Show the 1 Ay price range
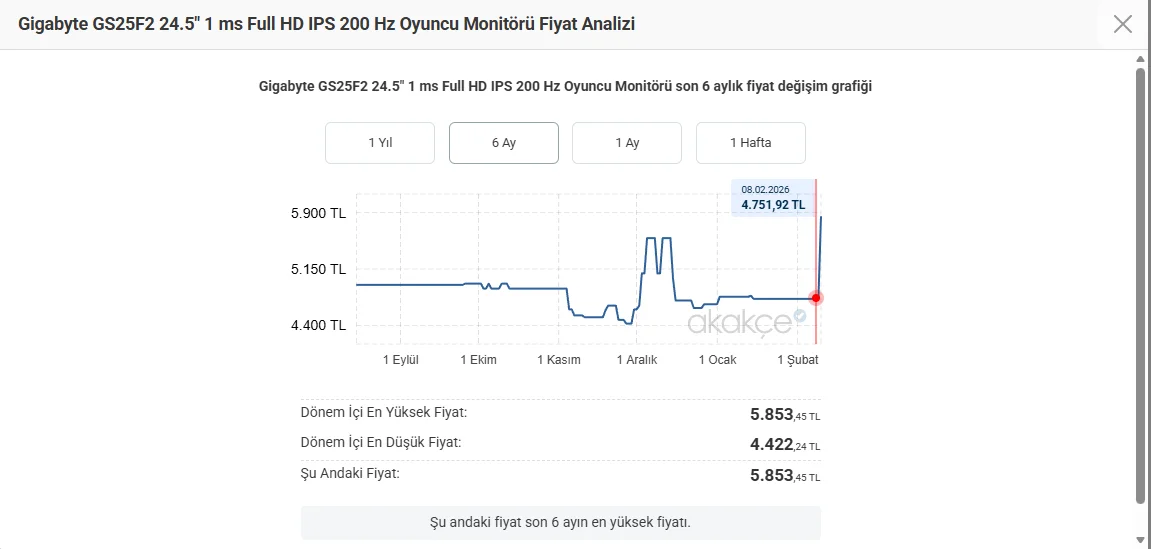 pos(627,143)
